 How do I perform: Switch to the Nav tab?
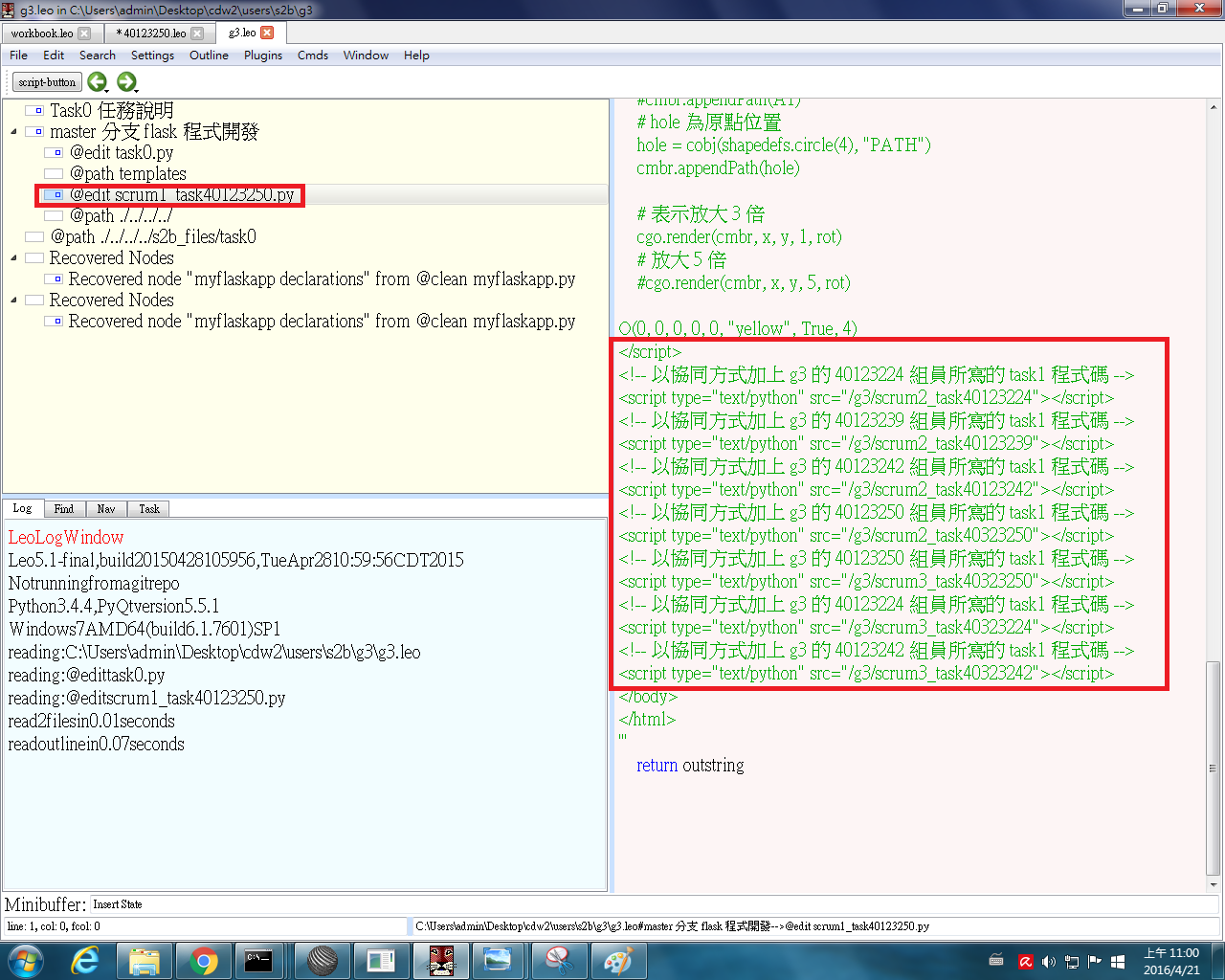106,509
